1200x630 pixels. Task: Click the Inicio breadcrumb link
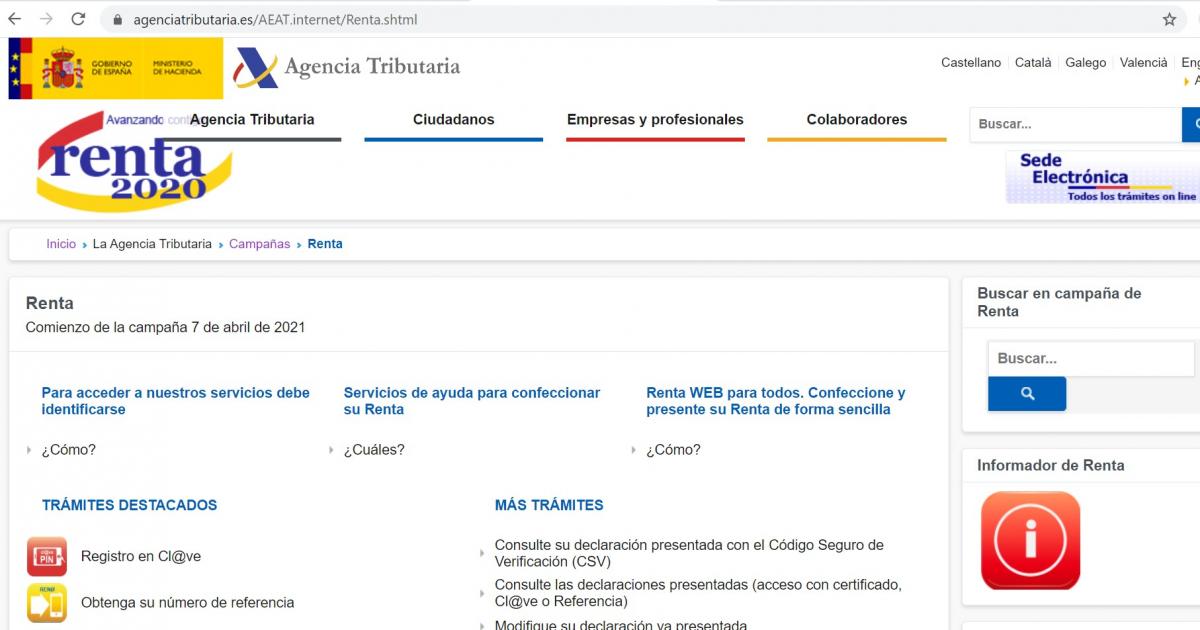tap(61, 244)
